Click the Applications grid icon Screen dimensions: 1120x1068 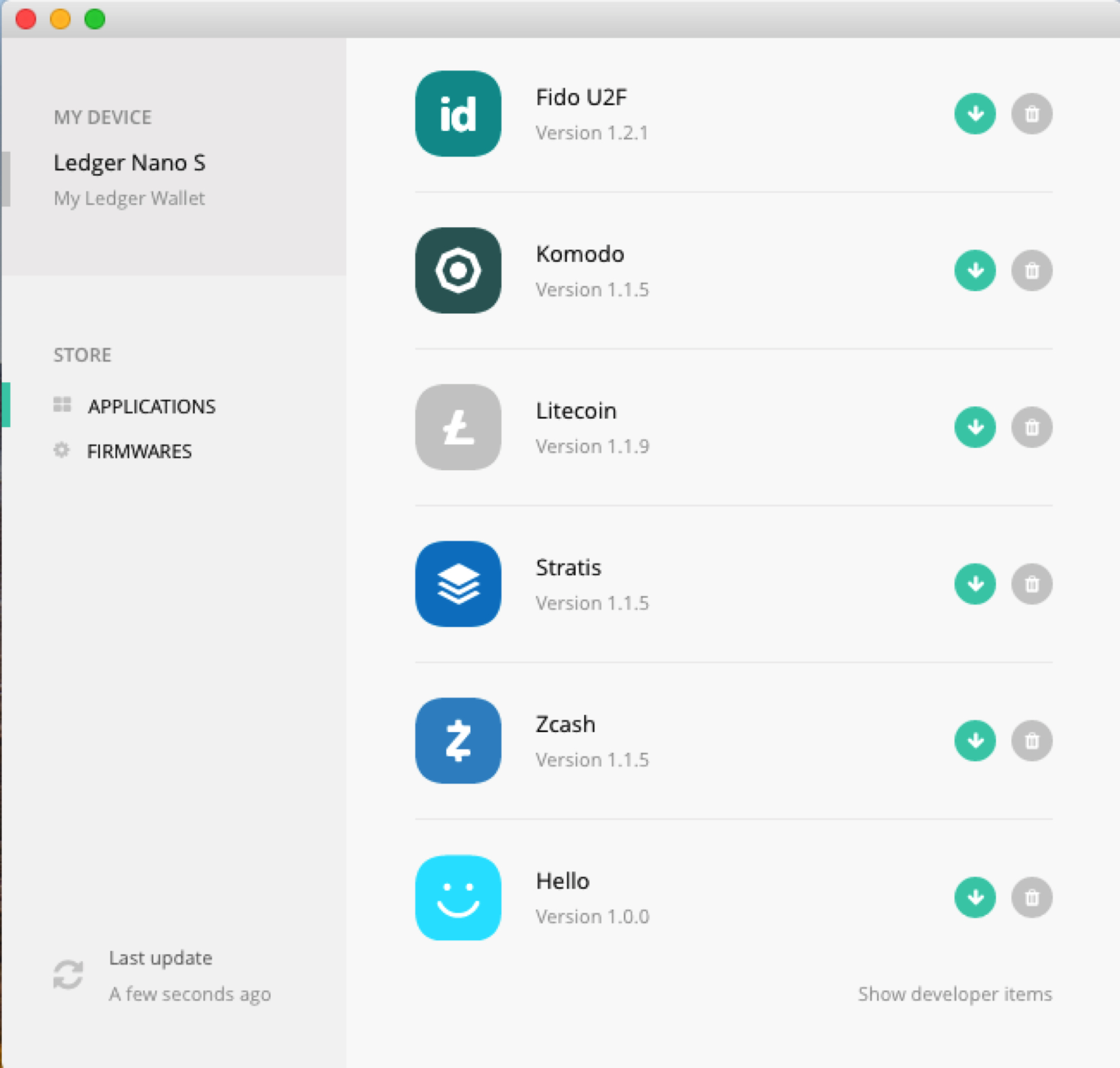pos(62,404)
